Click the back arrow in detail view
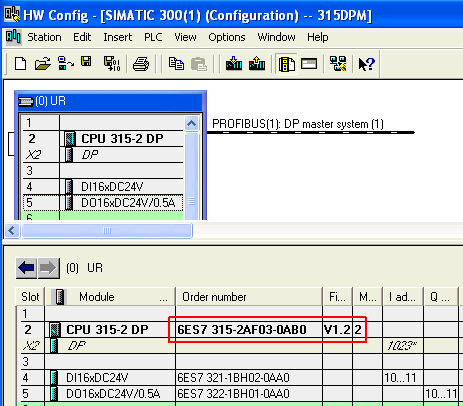The image size is (463, 406). tap(26, 268)
